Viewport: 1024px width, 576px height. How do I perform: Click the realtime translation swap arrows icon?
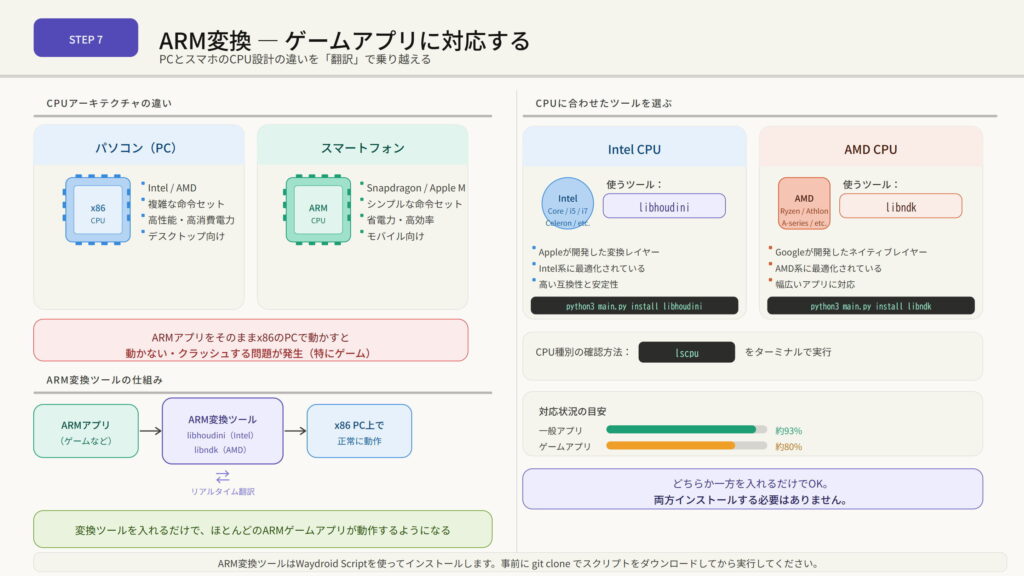(x=222, y=477)
